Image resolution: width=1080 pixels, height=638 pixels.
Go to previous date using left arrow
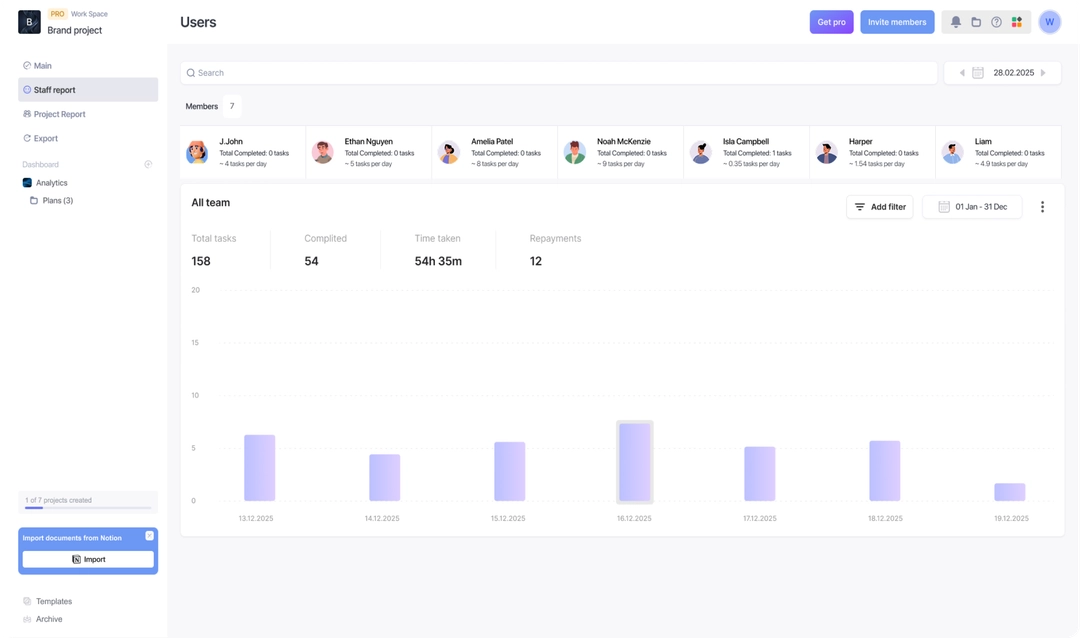[x=962, y=73]
